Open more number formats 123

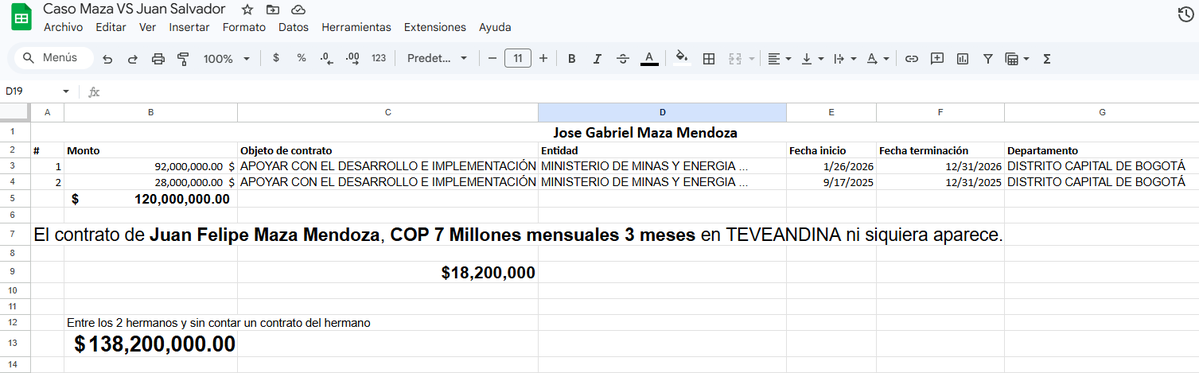click(x=379, y=58)
